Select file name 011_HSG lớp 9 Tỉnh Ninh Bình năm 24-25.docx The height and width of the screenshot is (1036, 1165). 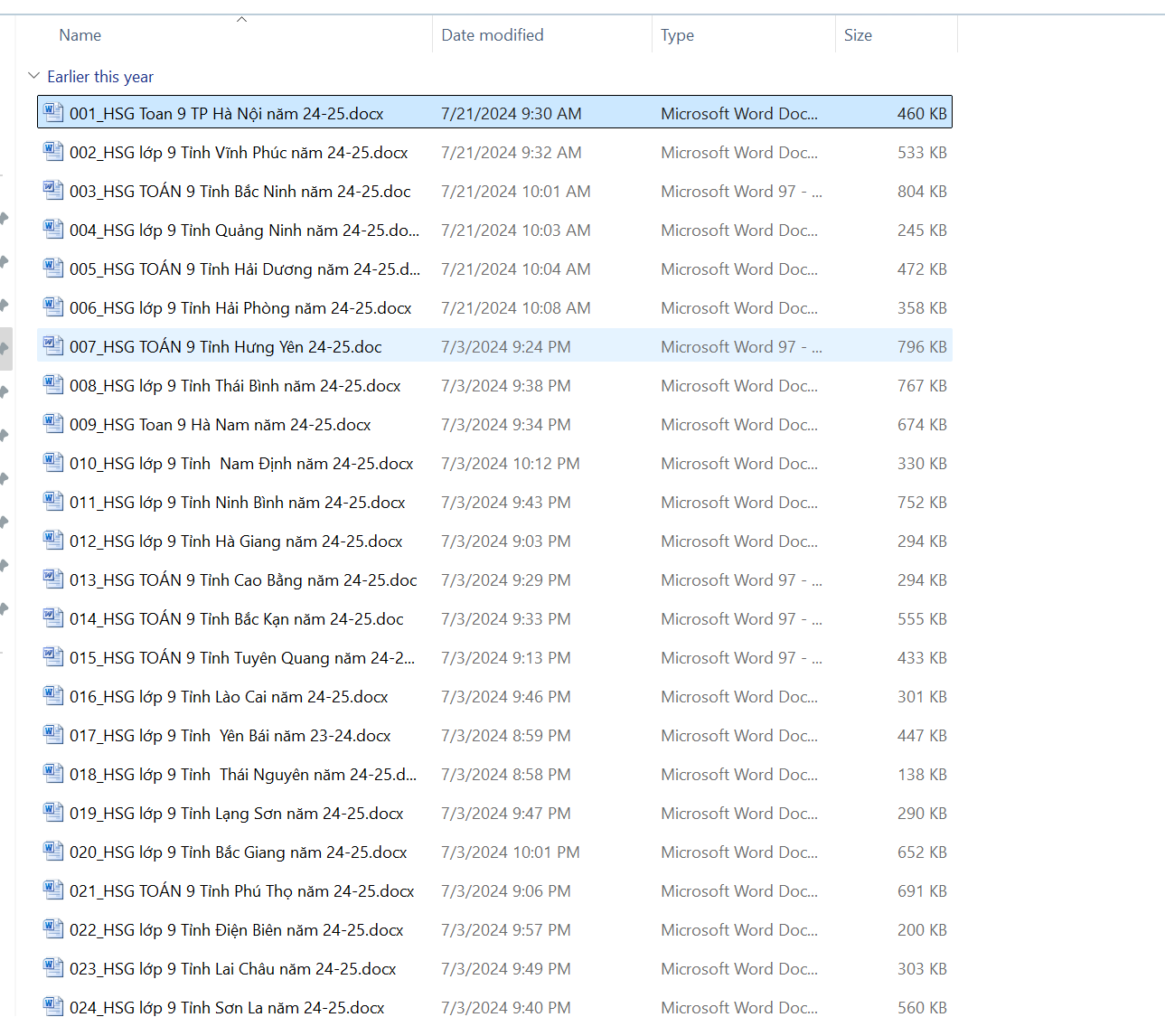(238, 503)
